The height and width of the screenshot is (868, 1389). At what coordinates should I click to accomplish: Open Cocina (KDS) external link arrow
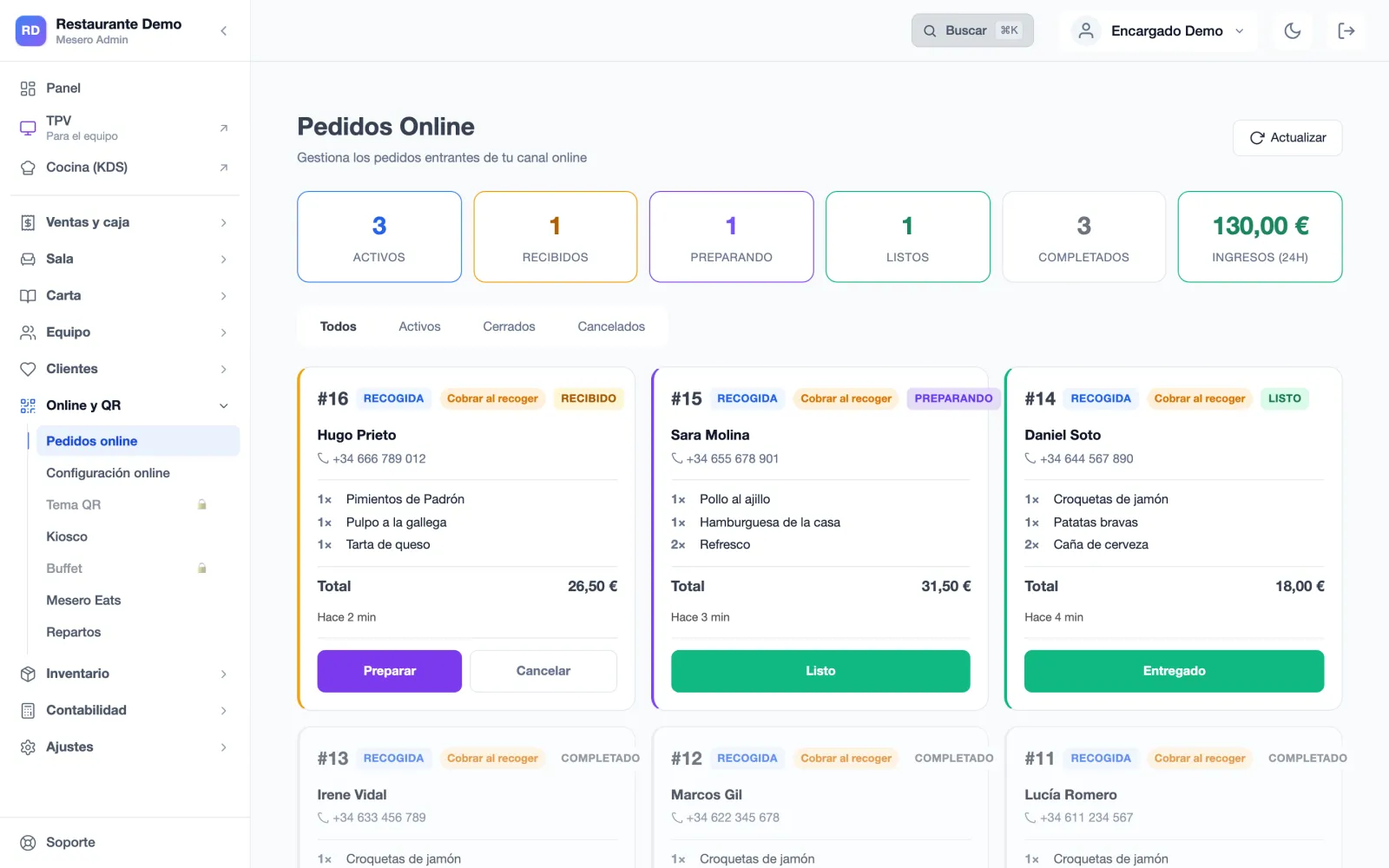point(223,168)
